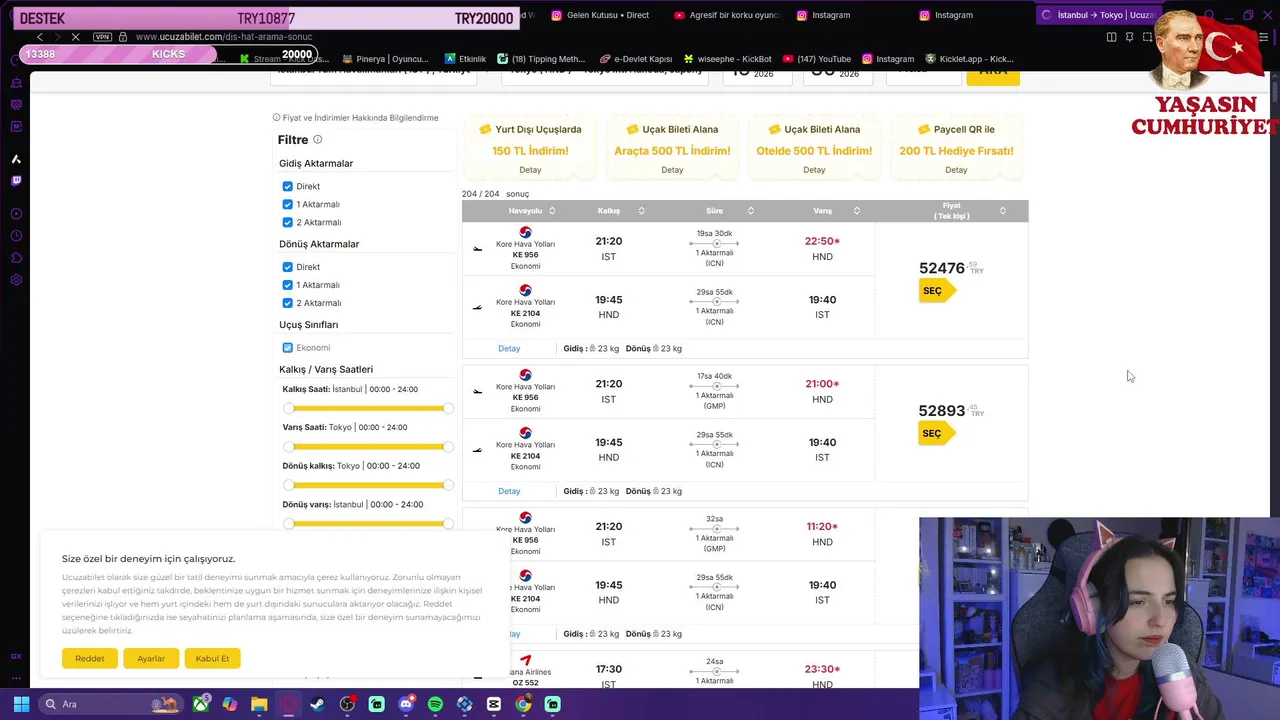
Task: Switch to Agresif bir korku oyunc tab
Action: 727,15
